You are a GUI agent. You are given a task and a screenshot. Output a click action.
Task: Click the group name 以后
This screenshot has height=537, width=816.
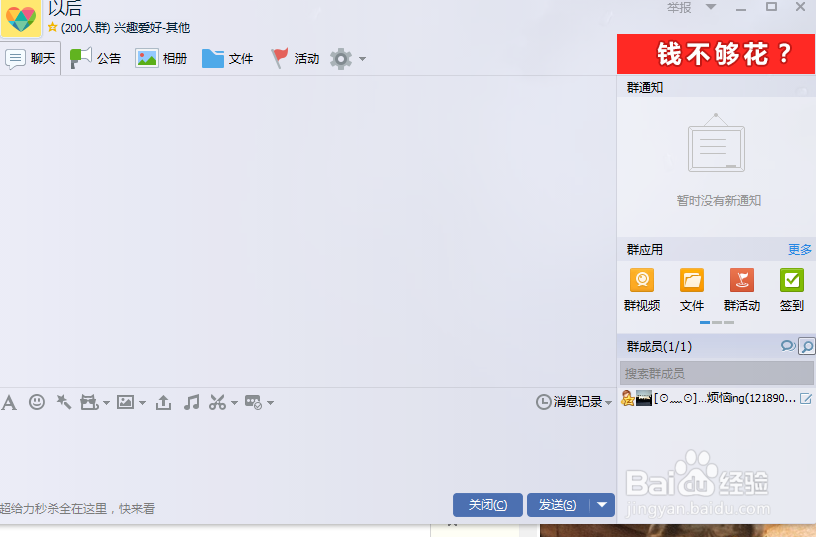click(65, 8)
